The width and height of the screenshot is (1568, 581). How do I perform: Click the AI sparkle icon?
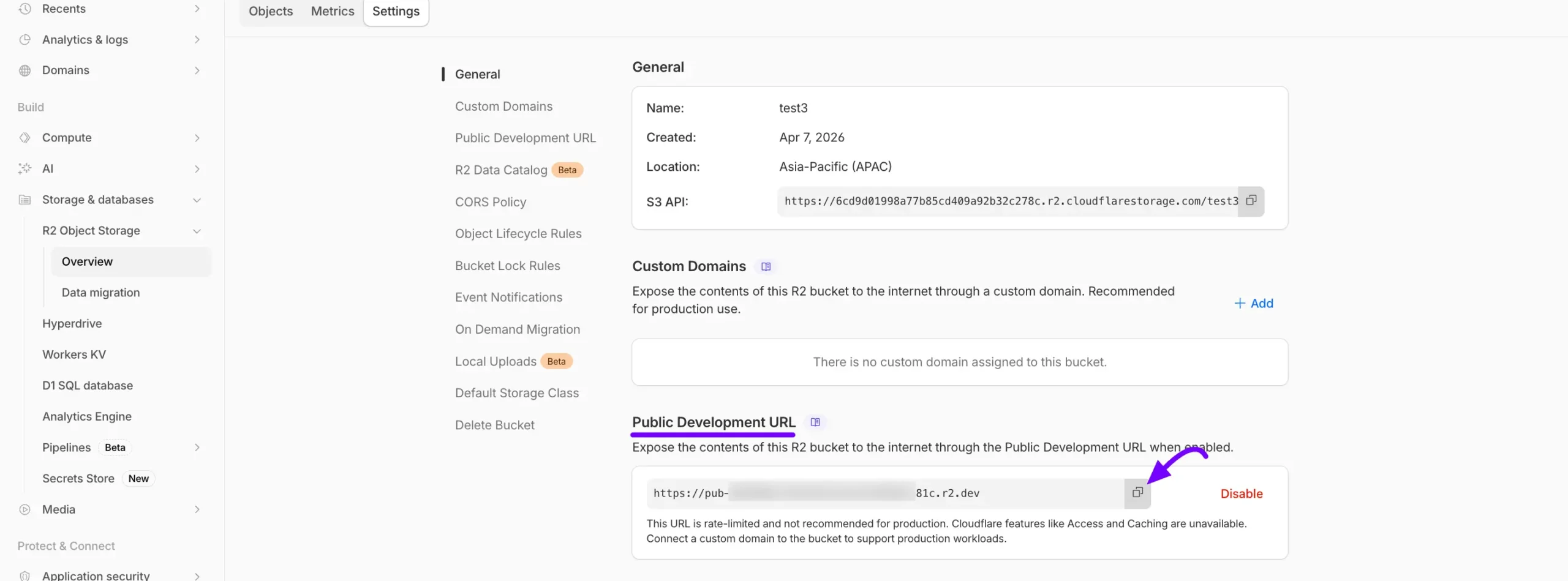(24, 168)
